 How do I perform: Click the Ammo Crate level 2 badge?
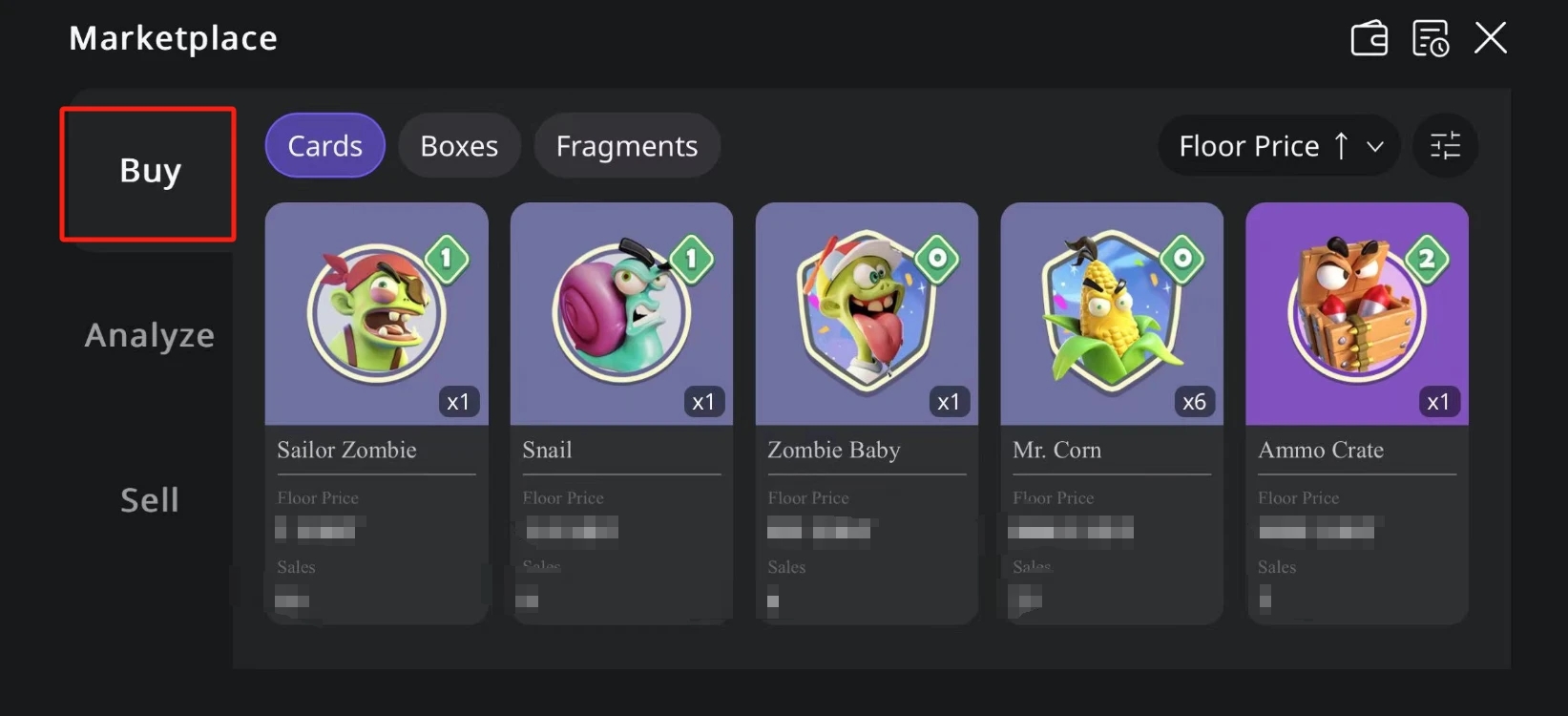click(1427, 259)
